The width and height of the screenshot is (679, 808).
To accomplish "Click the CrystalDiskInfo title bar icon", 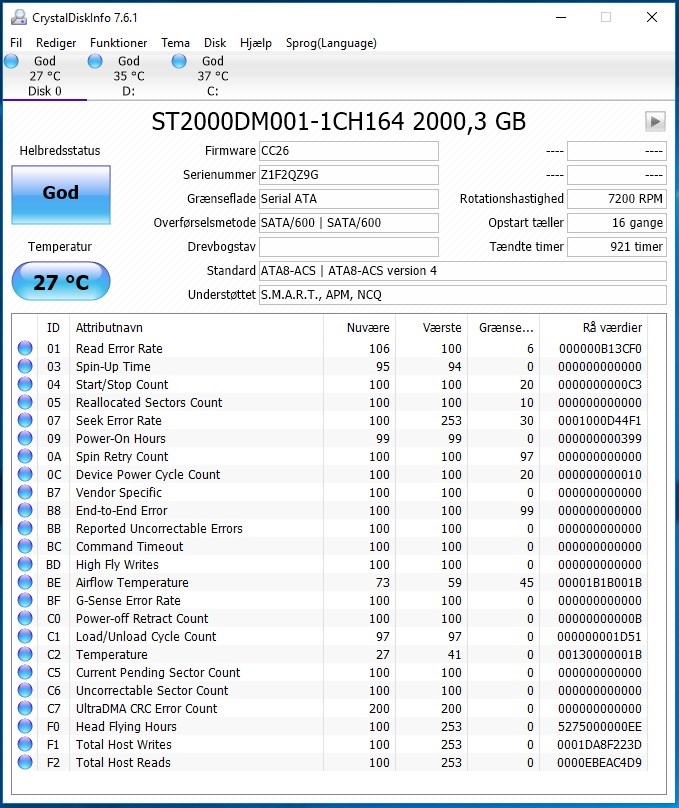I will click(19, 18).
